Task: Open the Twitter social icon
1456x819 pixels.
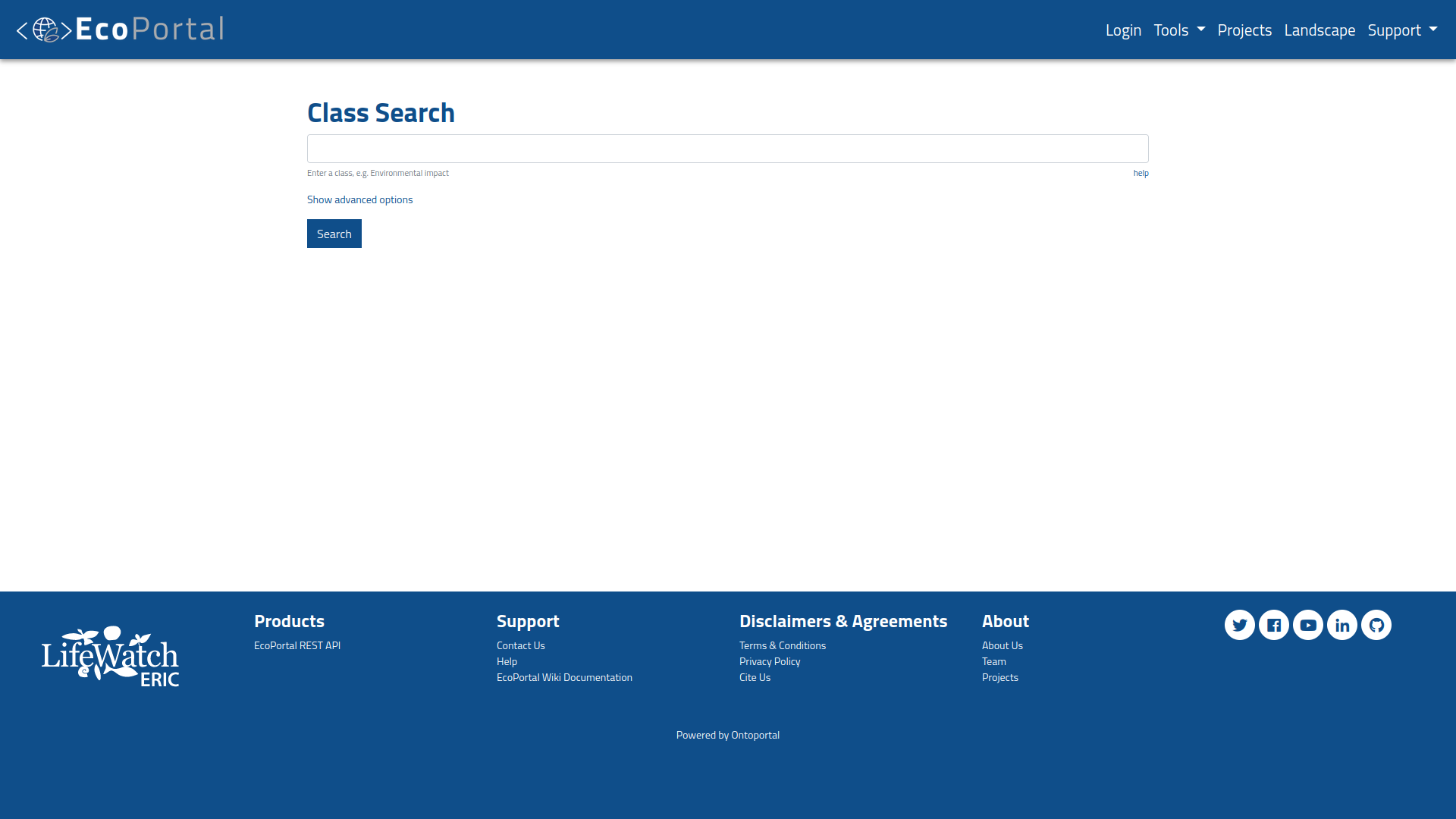Action: [x=1240, y=625]
